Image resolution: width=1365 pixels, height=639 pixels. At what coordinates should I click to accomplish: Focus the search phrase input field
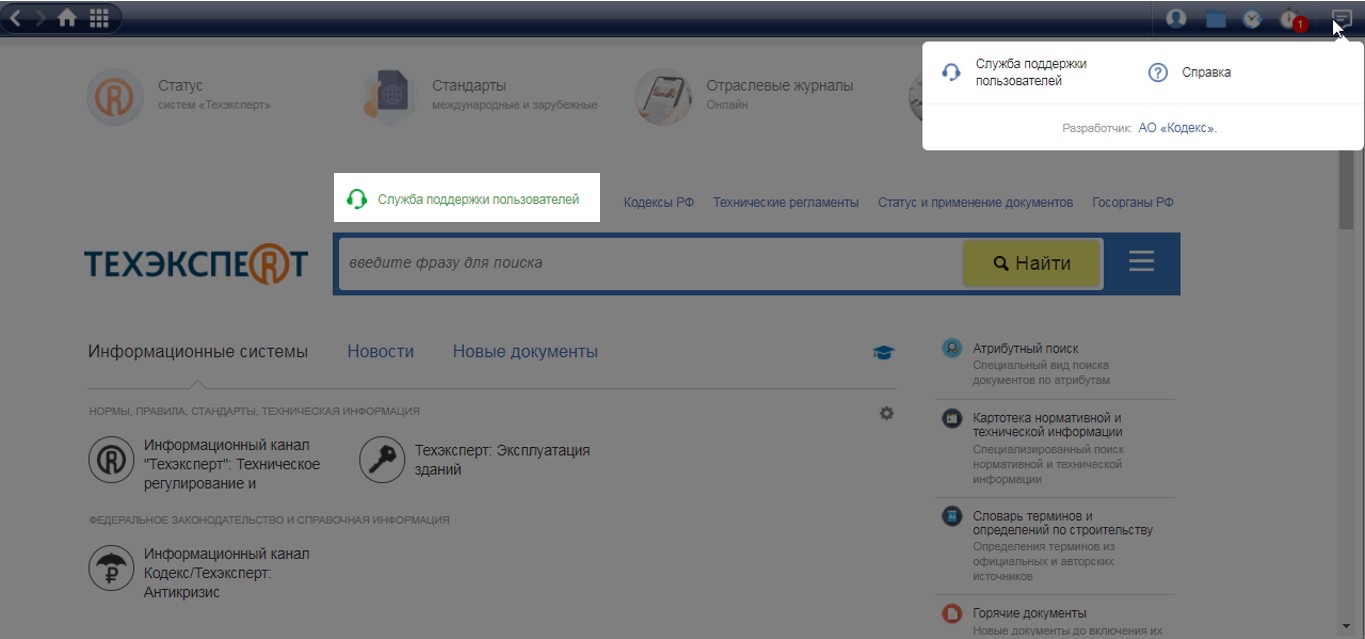pos(650,263)
